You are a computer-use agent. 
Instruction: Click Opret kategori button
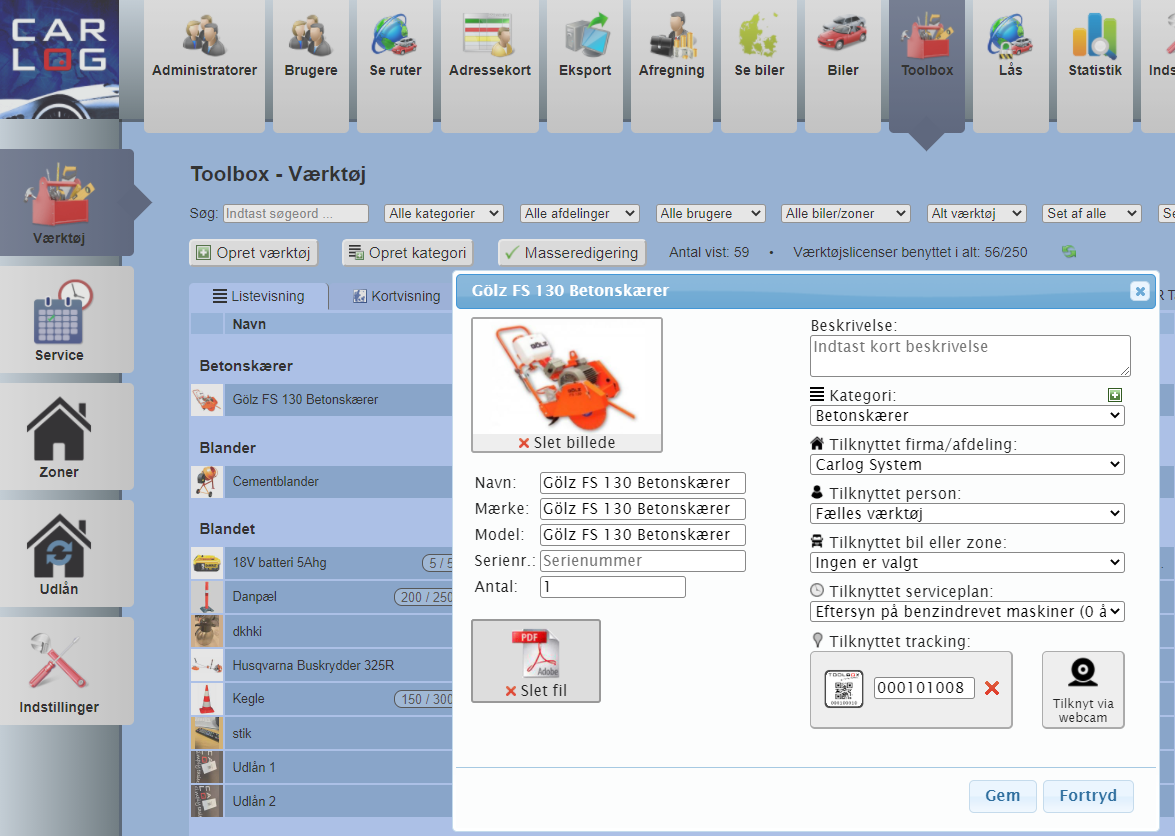pyautogui.click(x=408, y=252)
